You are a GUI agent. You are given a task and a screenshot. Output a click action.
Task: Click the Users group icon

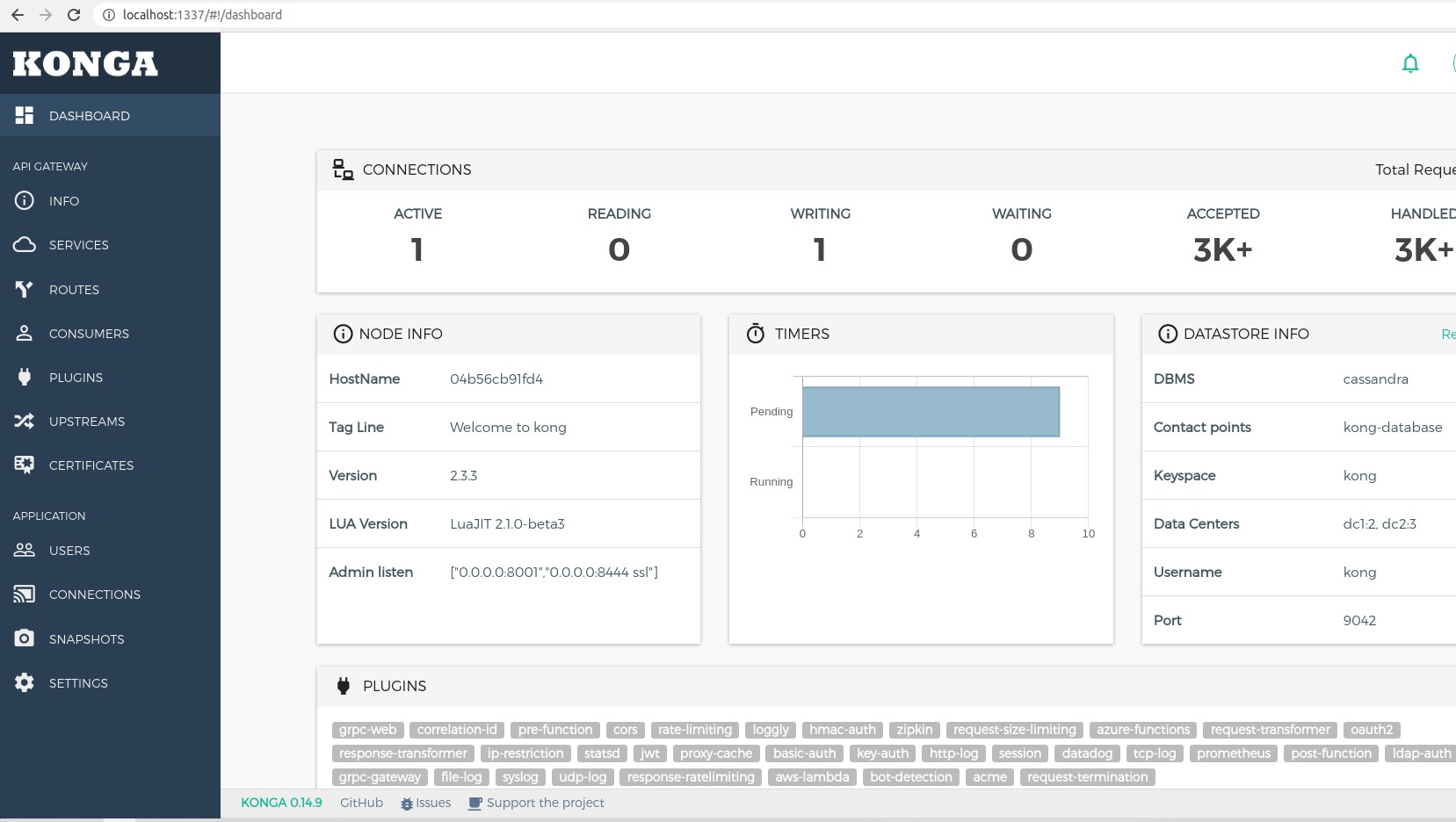pyautogui.click(x=25, y=550)
